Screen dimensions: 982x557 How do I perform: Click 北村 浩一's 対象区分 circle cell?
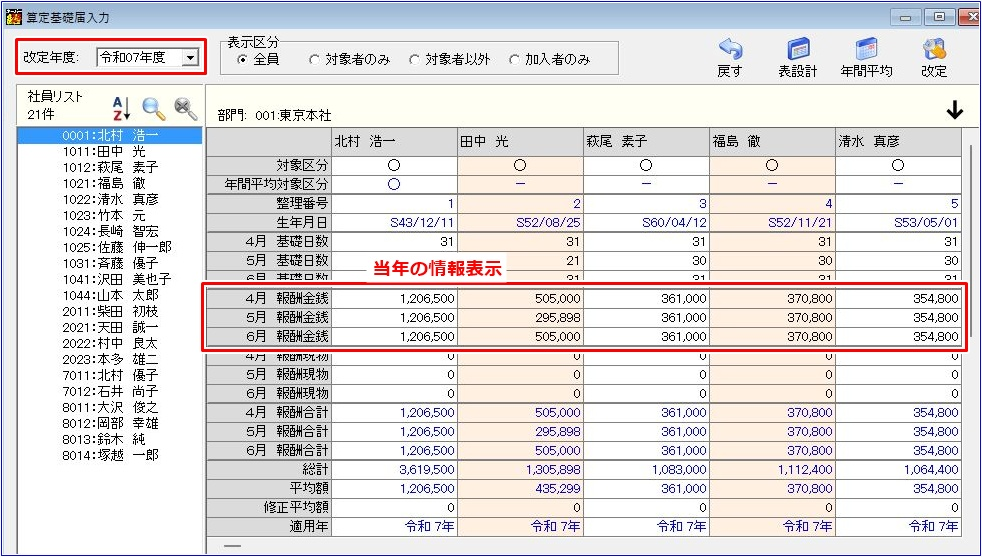click(x=394, y=165)
